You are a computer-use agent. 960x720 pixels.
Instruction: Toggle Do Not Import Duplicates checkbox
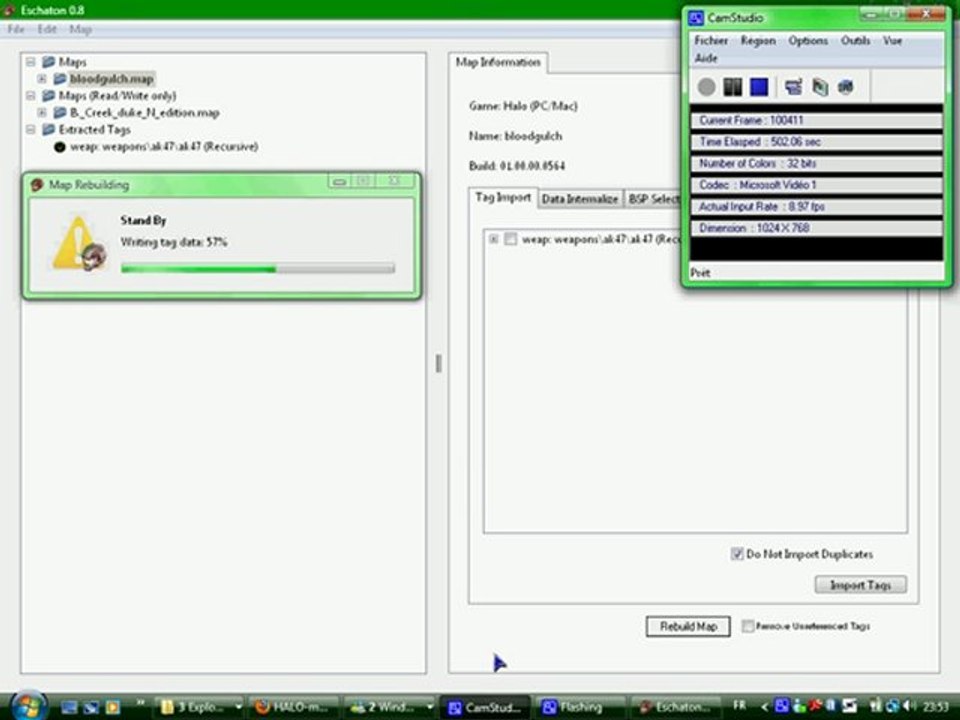[x=737, y=554]
